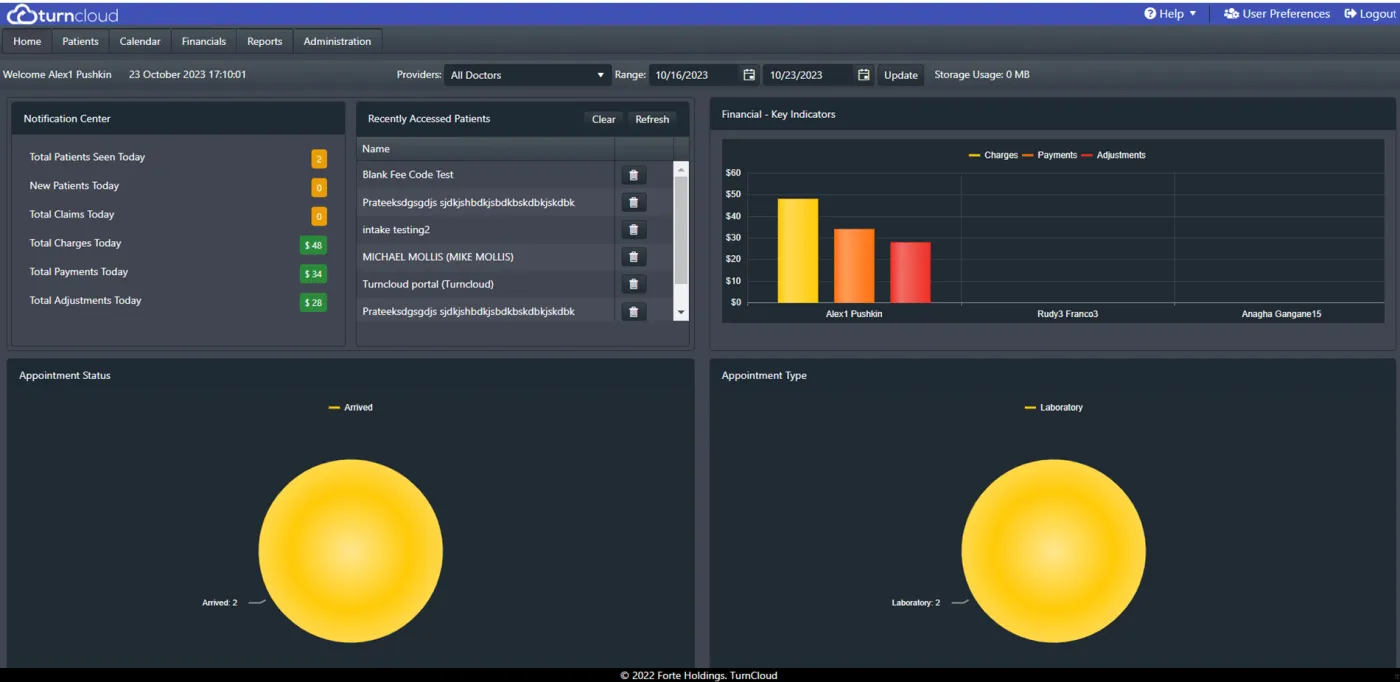This screenshot has width=1400, height=682.
Task: Toggle the Adjustments series in chart legend
Action: [x=1113, y=155]
